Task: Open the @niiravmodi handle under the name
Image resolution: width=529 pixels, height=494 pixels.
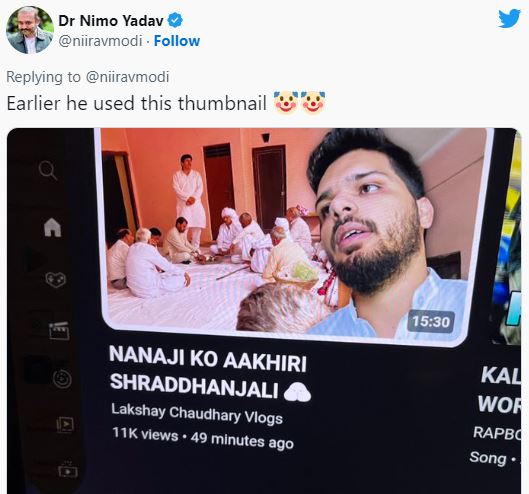Action: click(100, 41)
